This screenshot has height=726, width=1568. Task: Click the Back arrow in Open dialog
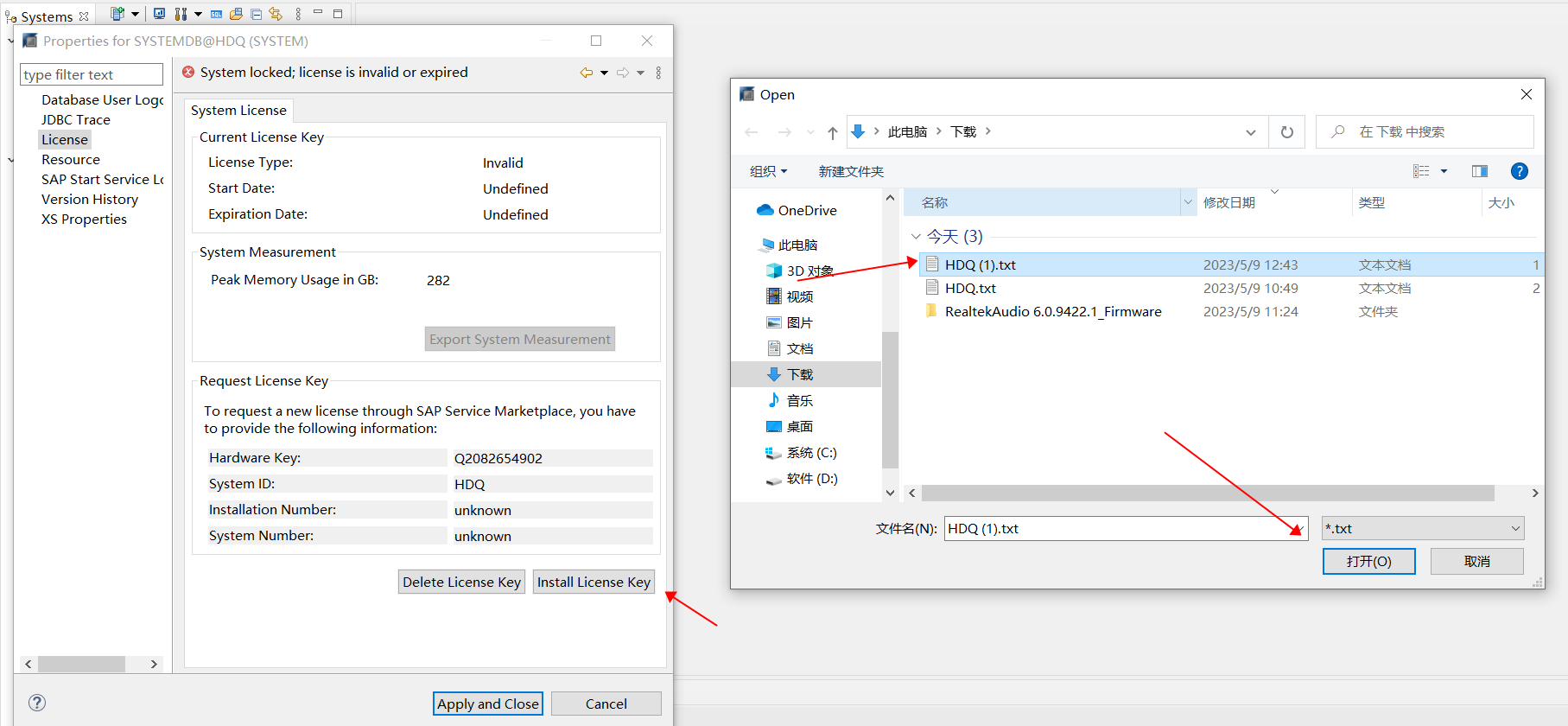[752, 132]
